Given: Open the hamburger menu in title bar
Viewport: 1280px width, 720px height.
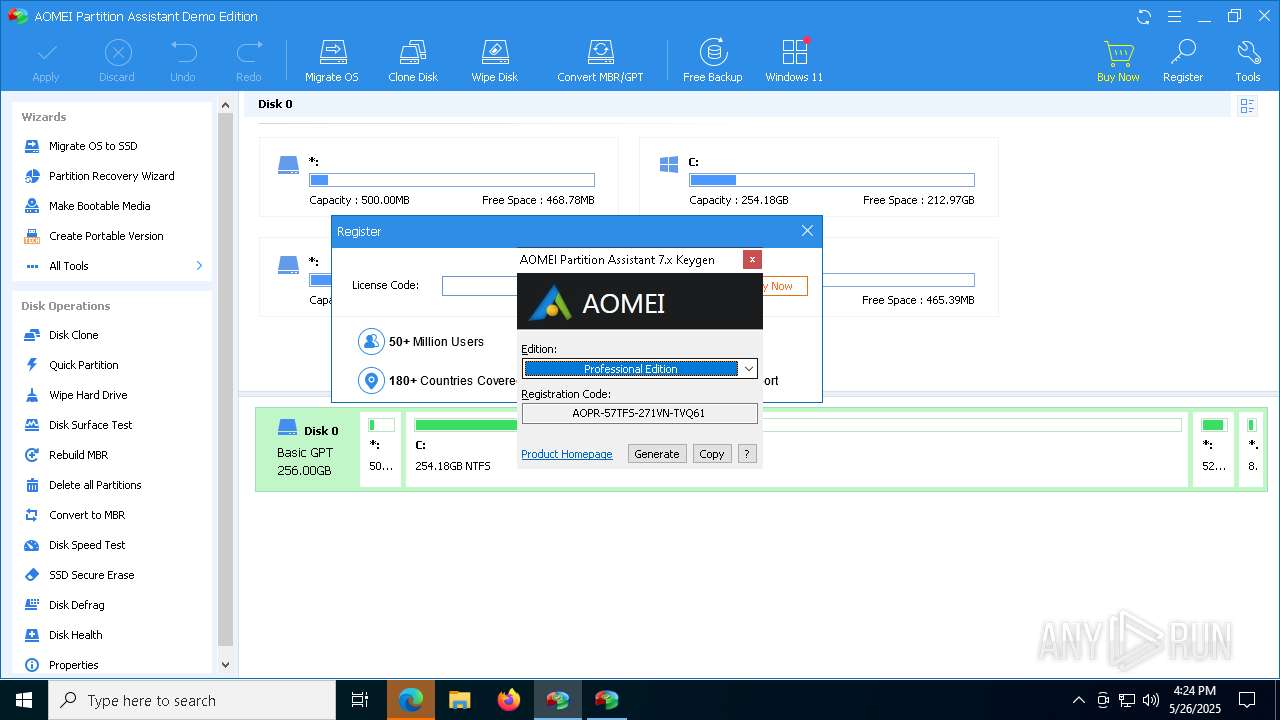Looking at the screenshot, I should 1175,16.
